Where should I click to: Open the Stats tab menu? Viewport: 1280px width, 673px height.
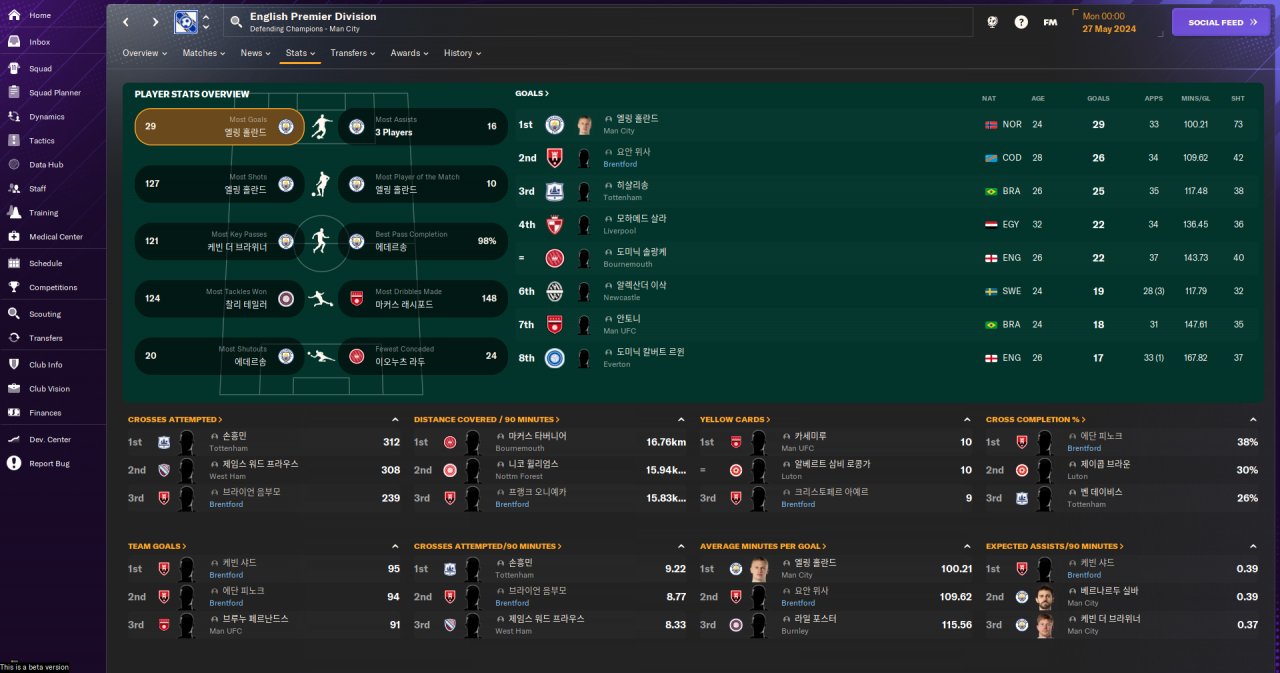click(x=300, y=53)
